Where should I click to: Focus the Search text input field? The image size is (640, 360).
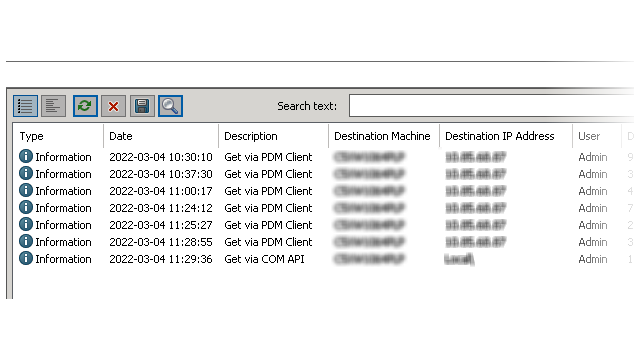point(491,106)
